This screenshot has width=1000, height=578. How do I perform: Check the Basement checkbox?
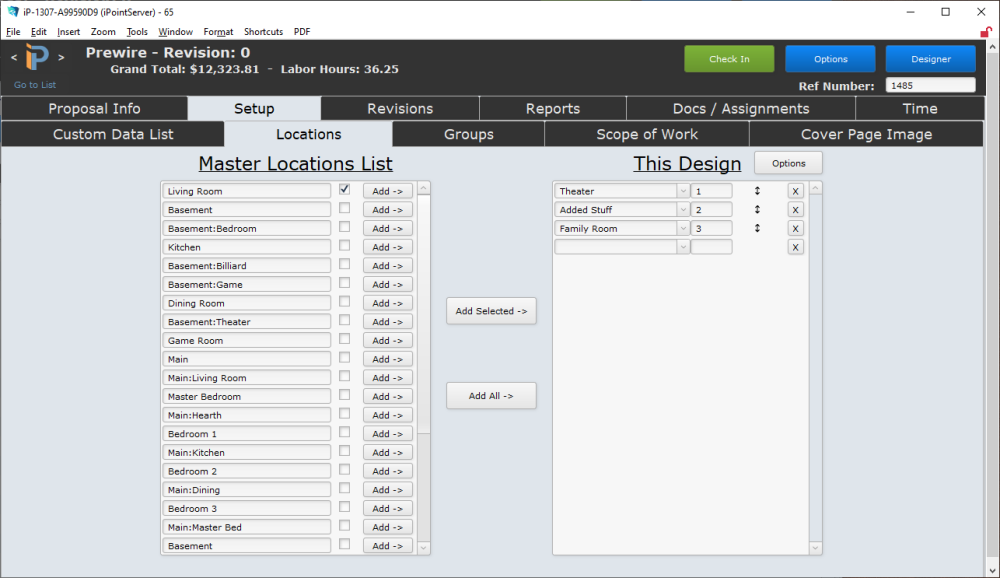[344, 209]
